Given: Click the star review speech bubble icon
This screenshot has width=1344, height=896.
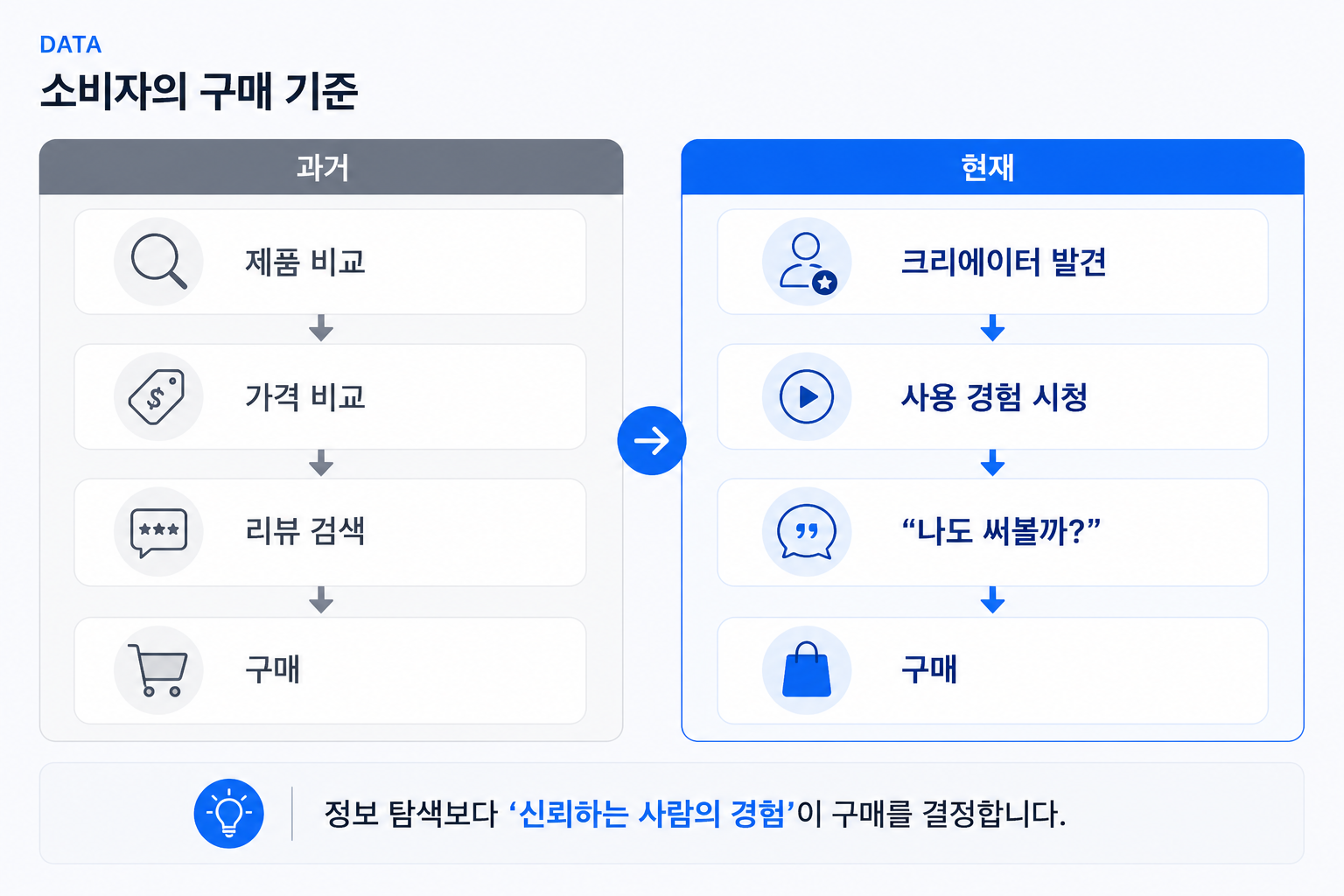Looking at the screenshot, I should pyautogui.click(x=158, y=531).
